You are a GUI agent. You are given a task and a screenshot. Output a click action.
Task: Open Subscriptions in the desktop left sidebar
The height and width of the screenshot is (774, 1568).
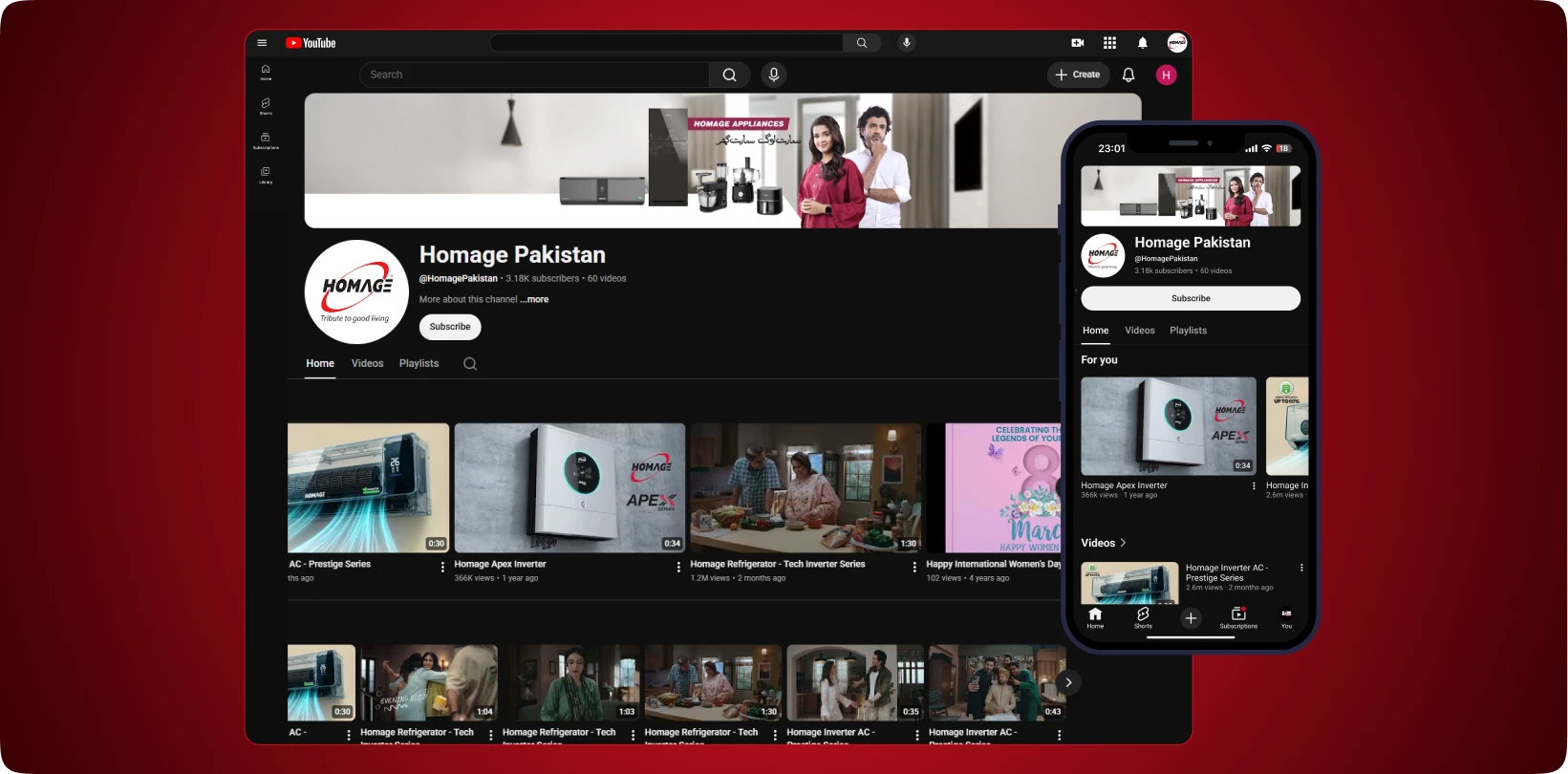[x=266, y=140]
